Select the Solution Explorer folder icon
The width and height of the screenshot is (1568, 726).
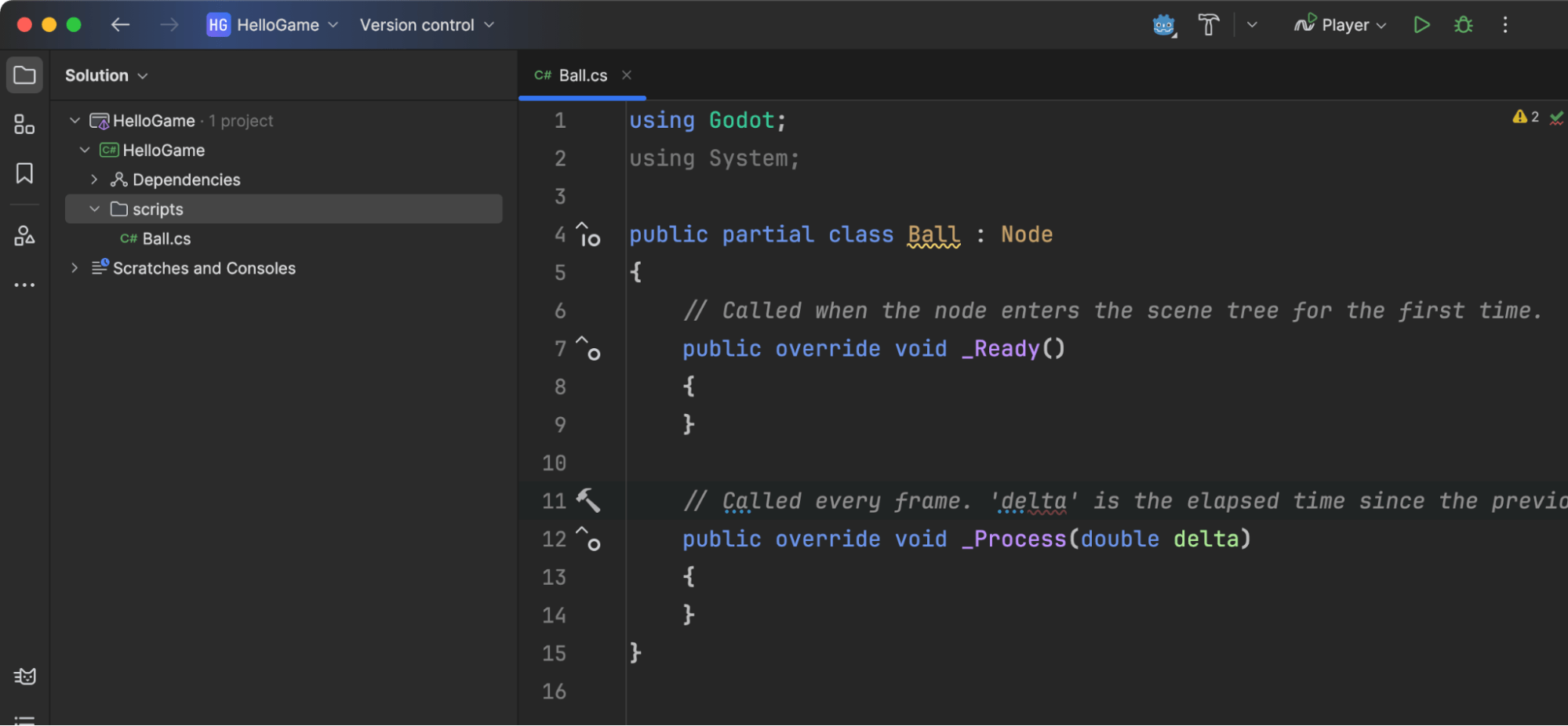tap(24, 74)
